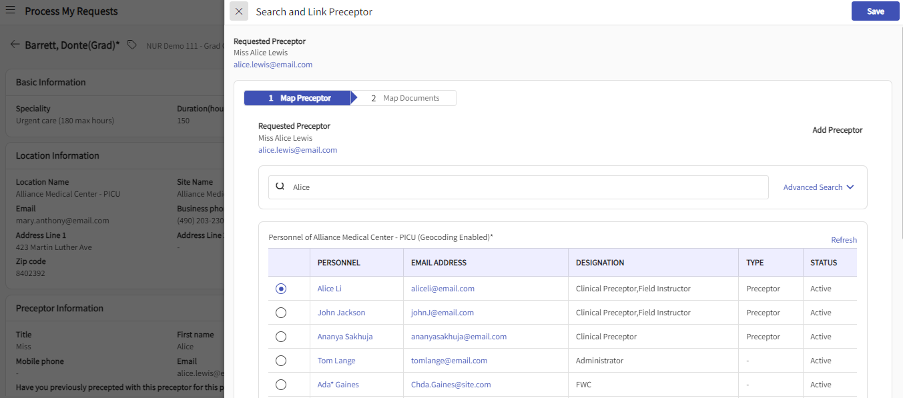Open the Map Preceptor step

point(297,98)
